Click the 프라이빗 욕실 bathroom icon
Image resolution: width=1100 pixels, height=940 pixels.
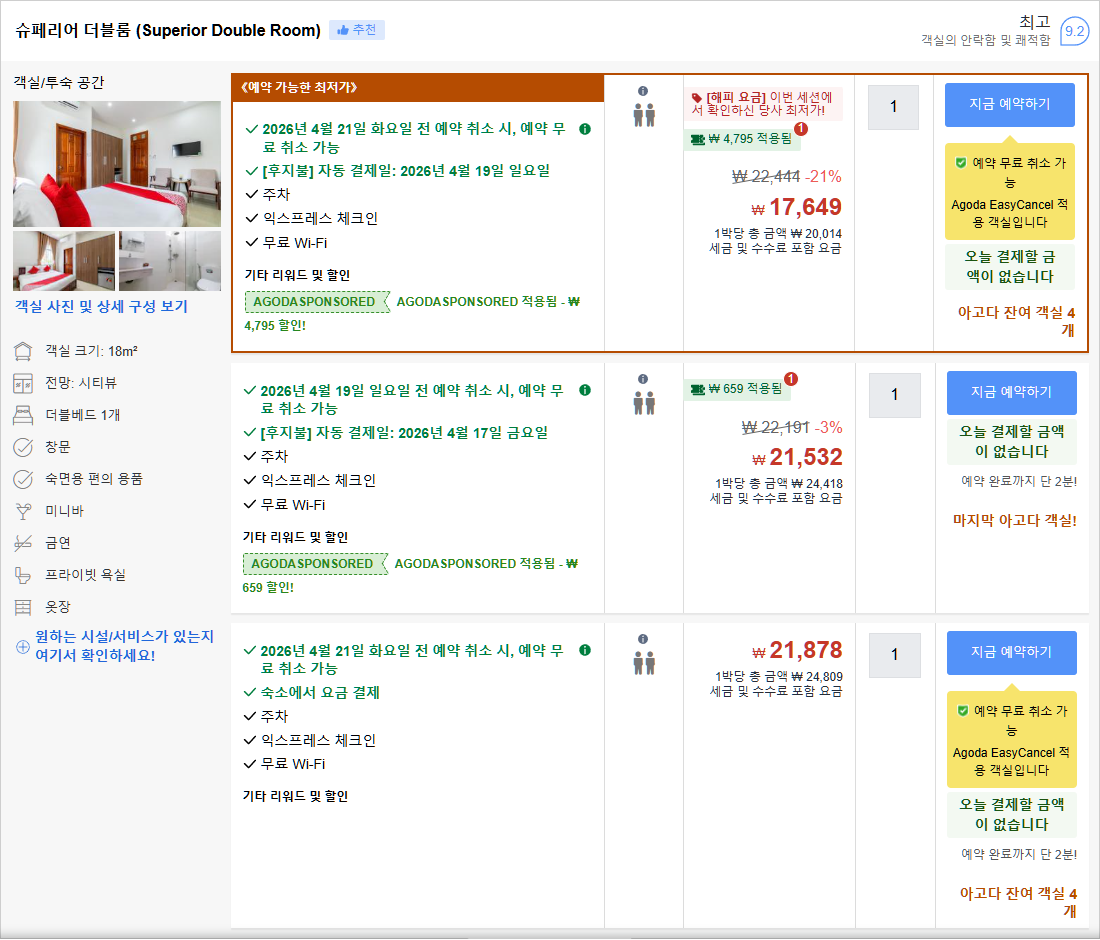click(23, 575)
